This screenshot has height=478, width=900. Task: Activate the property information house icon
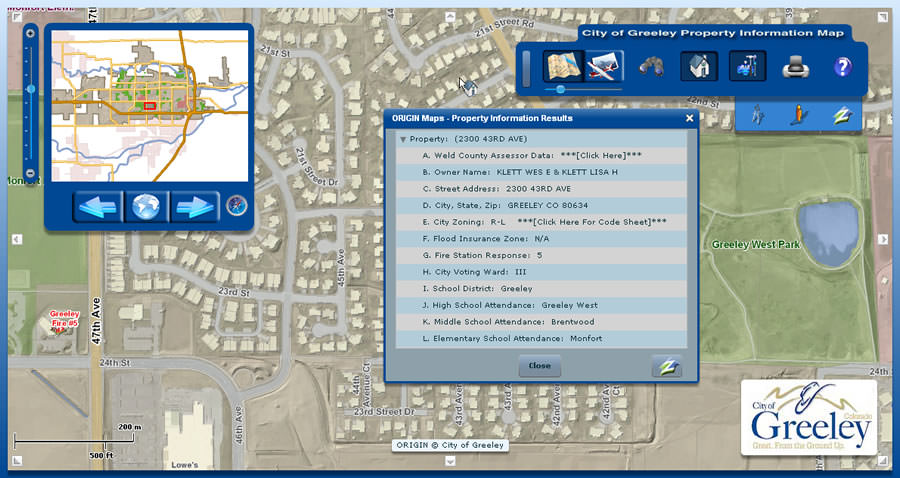point(699,66)
